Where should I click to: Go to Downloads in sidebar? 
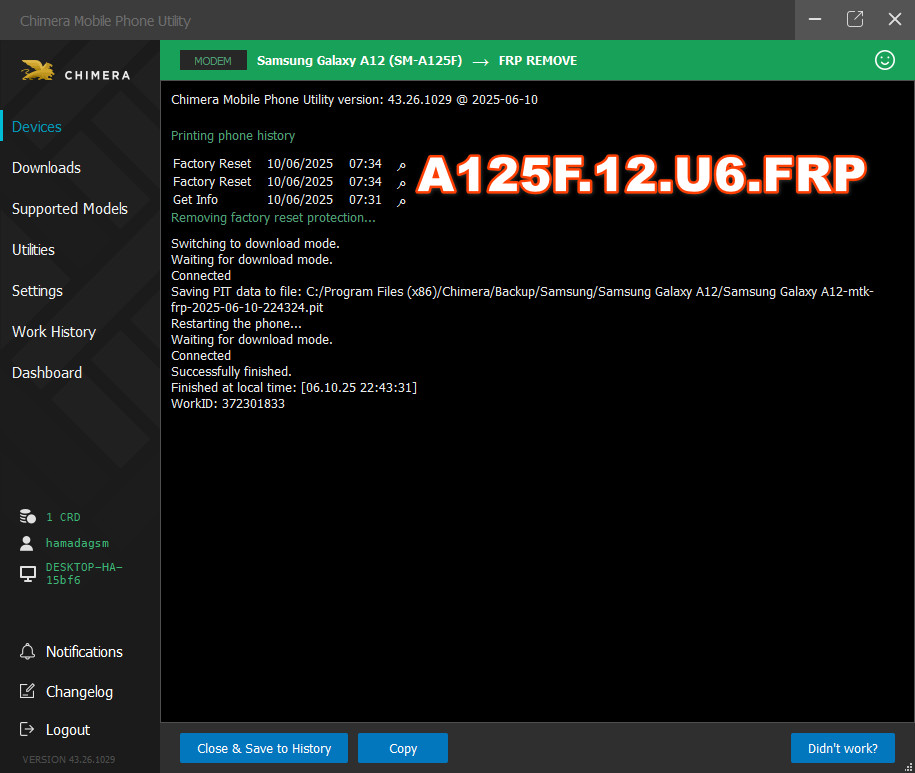[x=47, y=168]
